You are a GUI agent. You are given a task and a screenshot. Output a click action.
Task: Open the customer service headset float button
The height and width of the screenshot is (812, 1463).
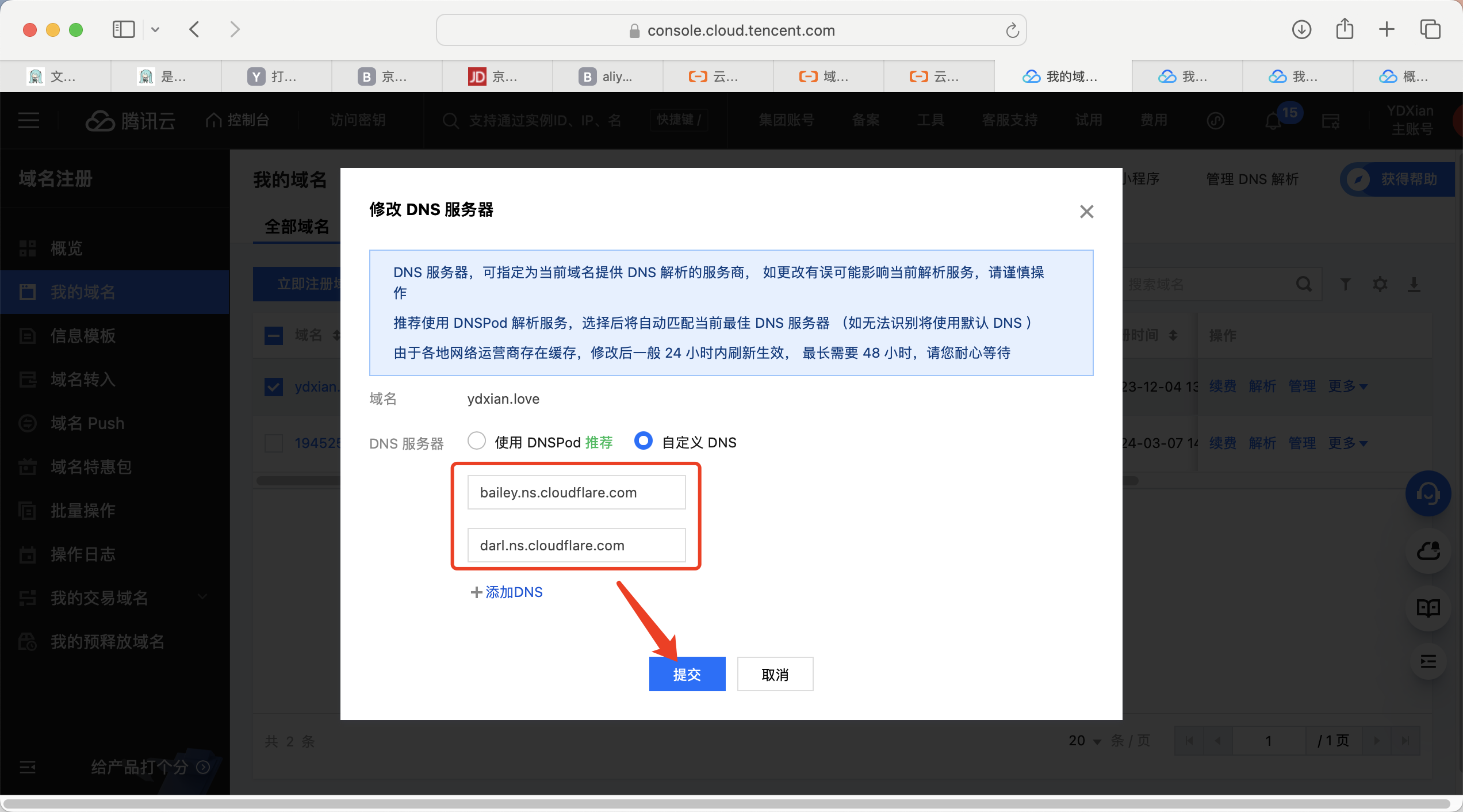1428,493
